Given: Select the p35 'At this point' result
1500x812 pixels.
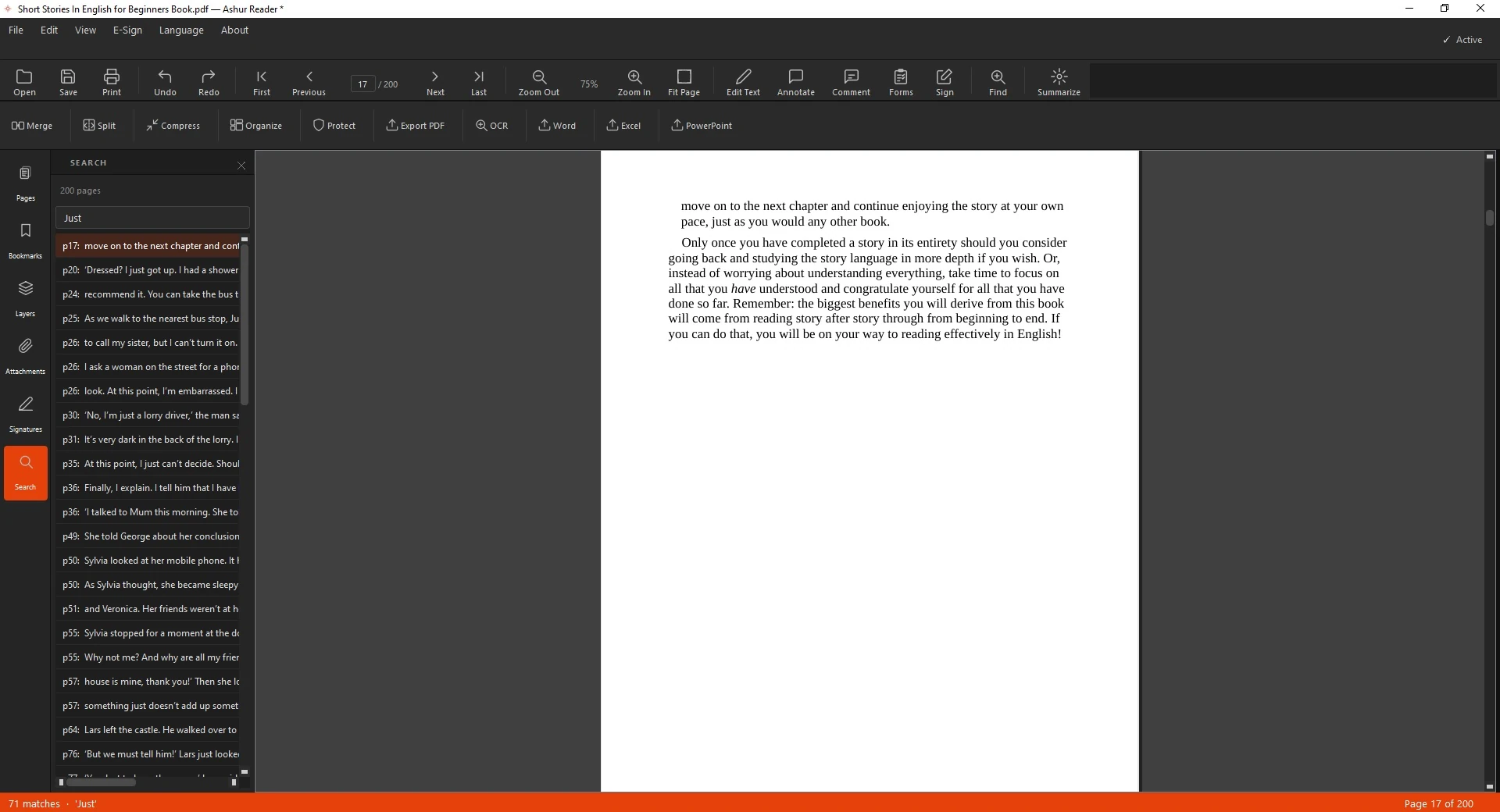Looking at the screenshot, I should 148,464.
